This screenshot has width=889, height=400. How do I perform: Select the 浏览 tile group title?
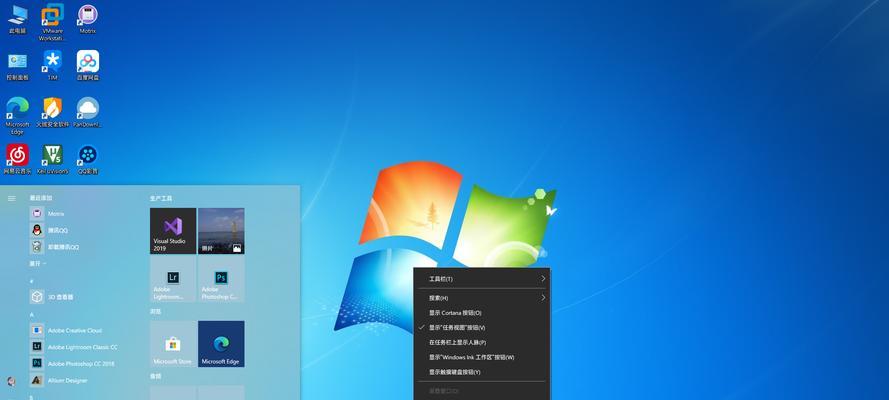coord(155,312)
